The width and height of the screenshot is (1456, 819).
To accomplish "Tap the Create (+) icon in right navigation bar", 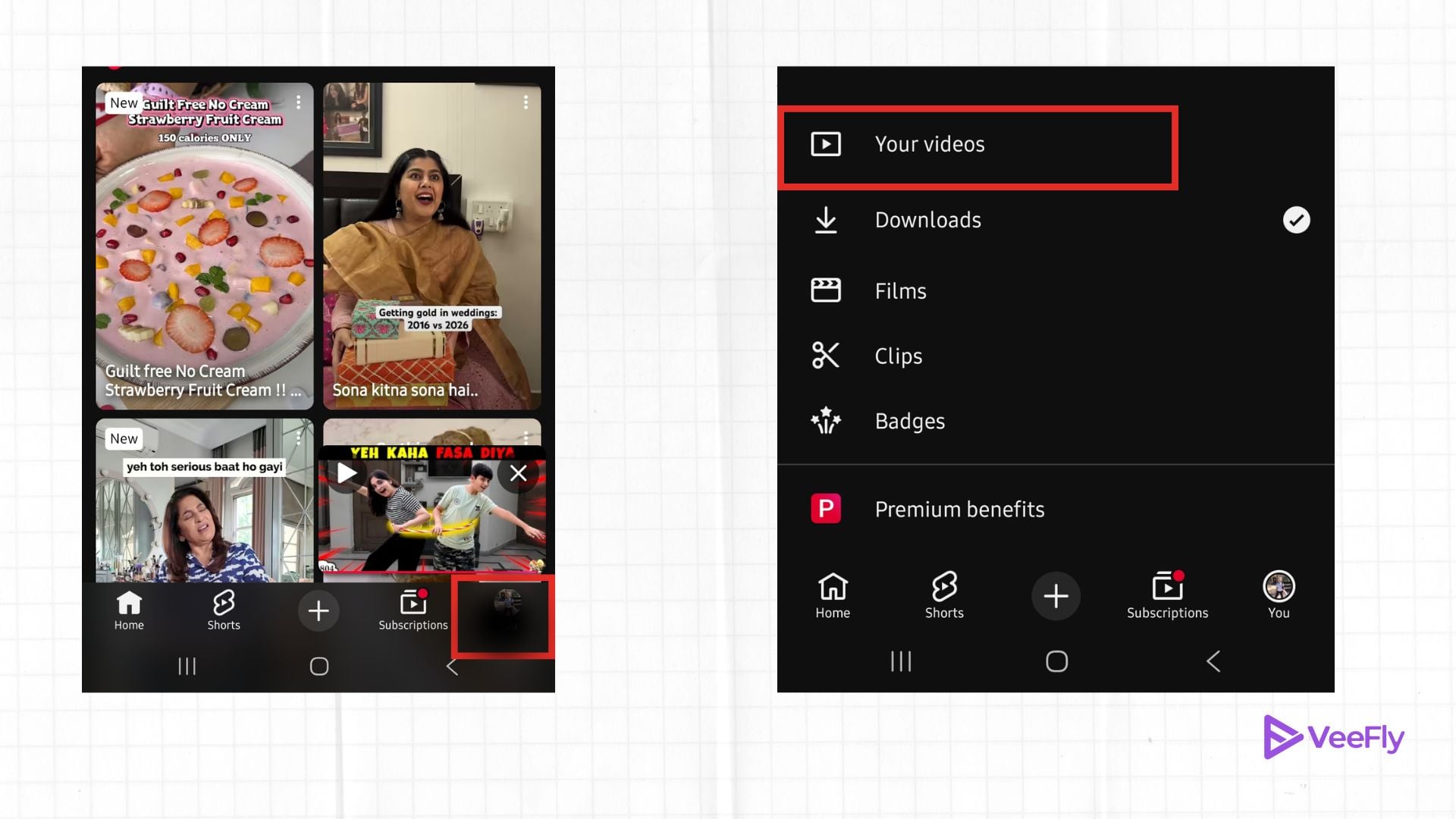I will tap(1056, 596).
